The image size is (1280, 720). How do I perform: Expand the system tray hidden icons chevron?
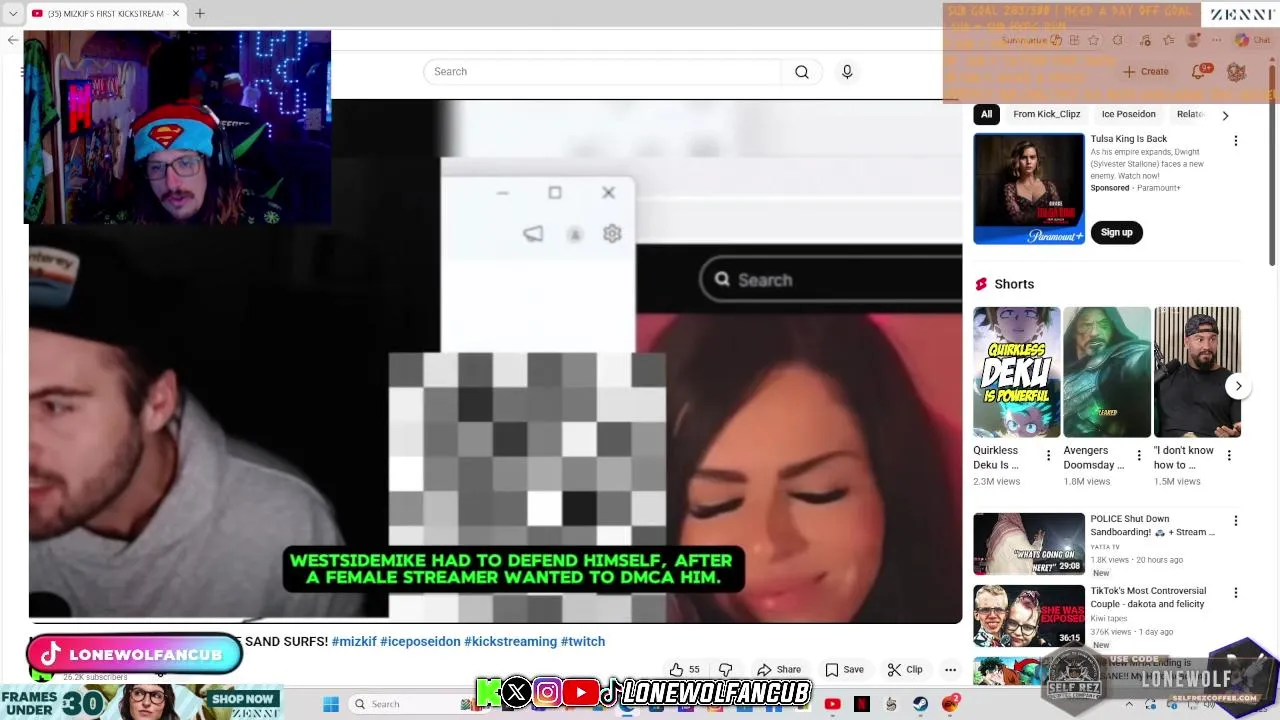1129,704
